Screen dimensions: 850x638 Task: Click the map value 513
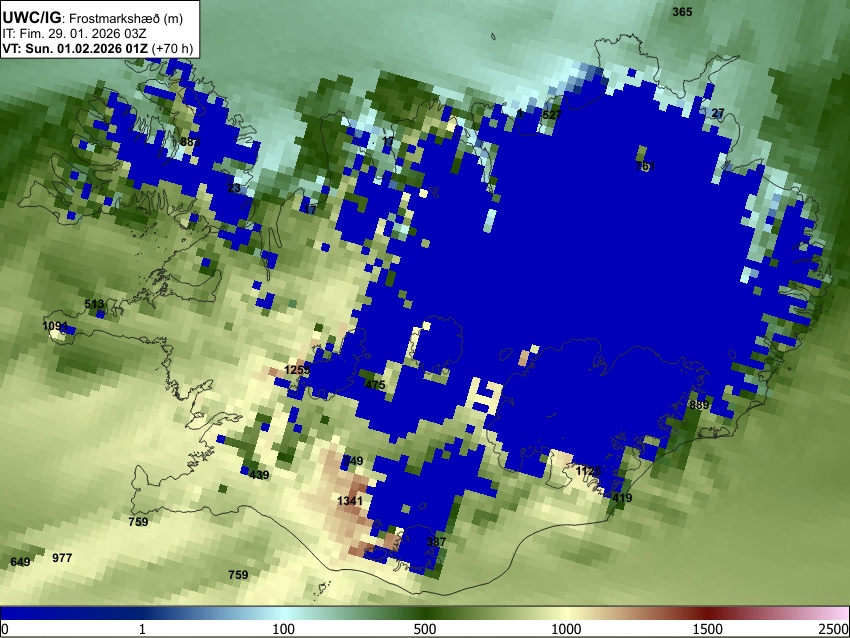94,304
